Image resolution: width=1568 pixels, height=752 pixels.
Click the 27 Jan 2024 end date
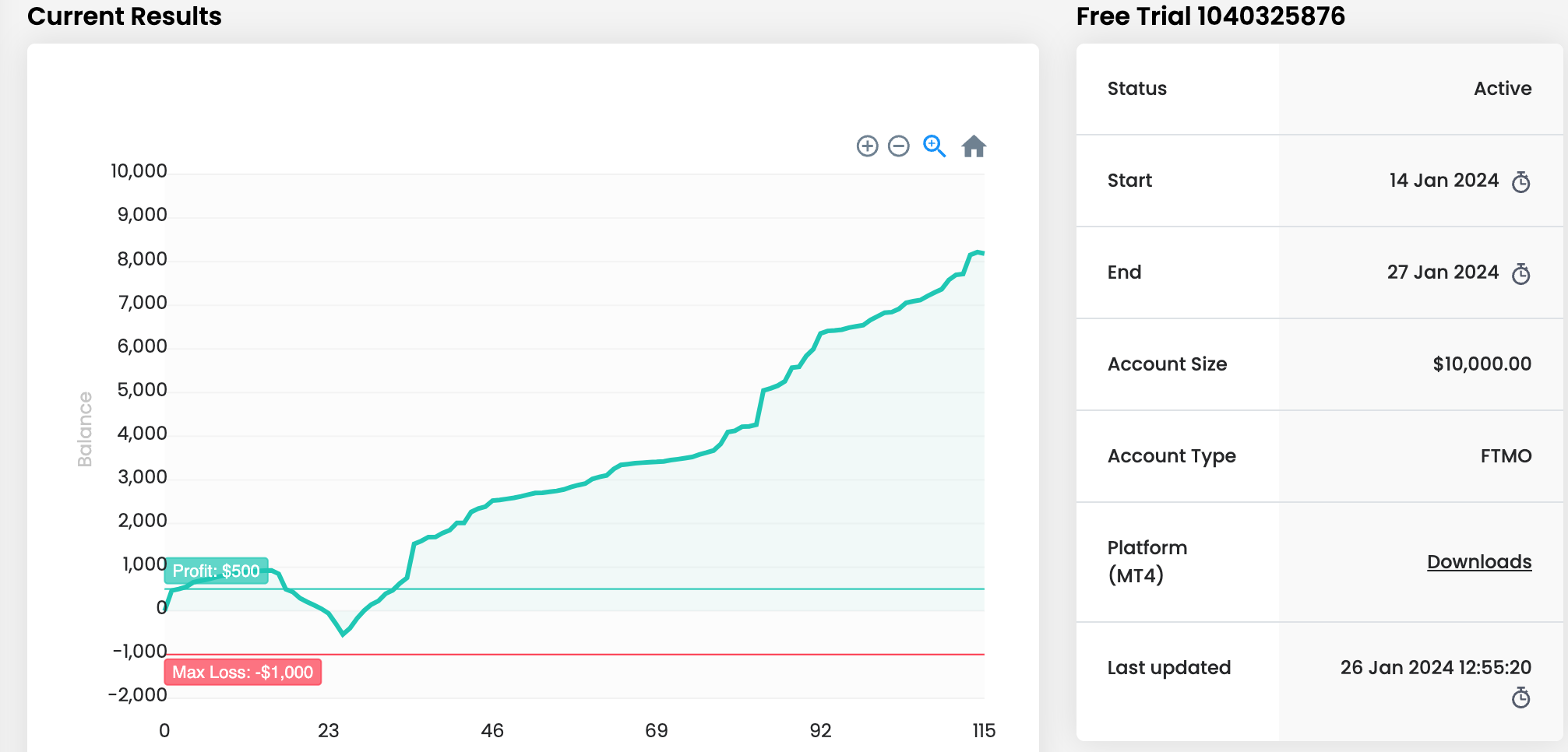tap(1443, 272)
